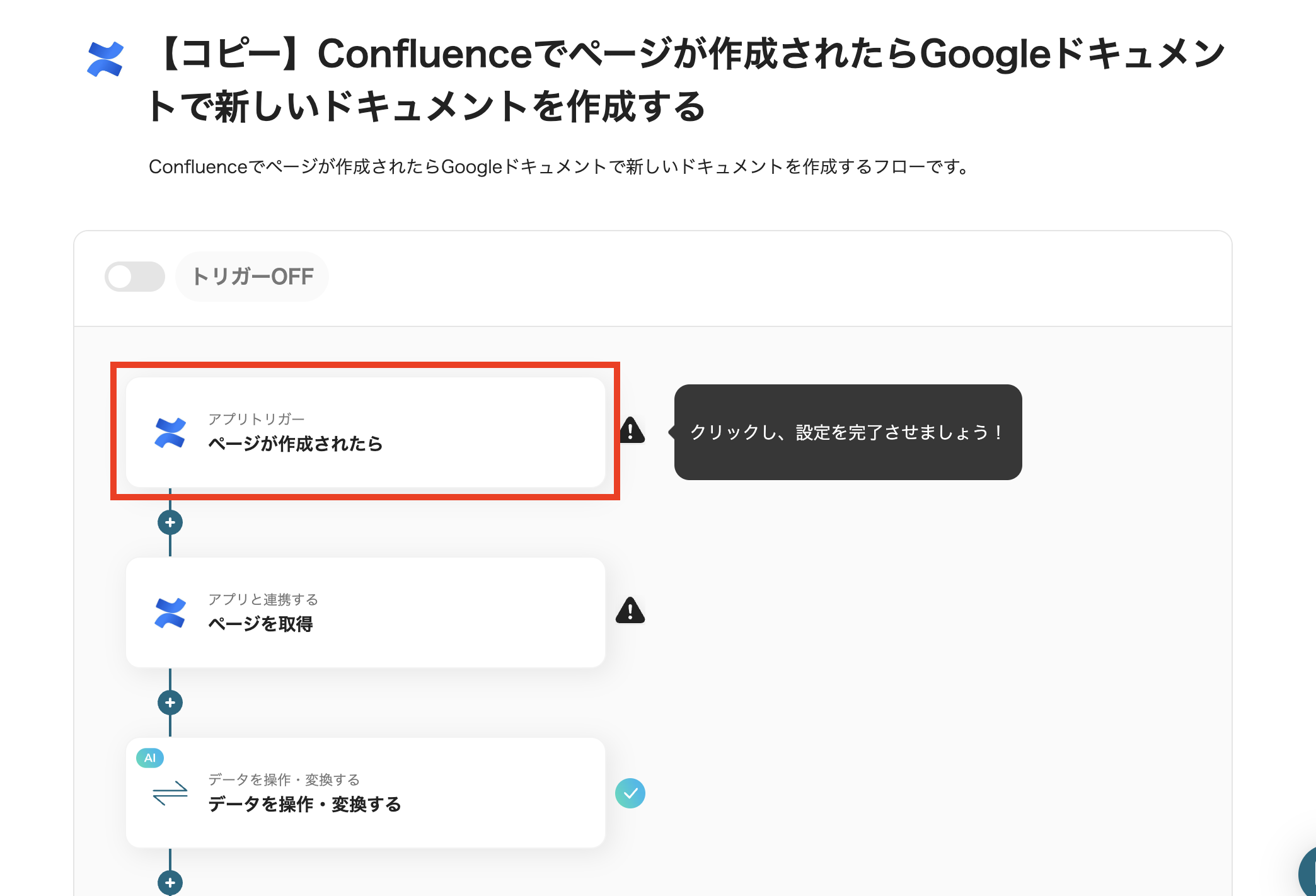
Task: Click the Confluence icon in the ページを取得 card
Action: coord(170,613)
